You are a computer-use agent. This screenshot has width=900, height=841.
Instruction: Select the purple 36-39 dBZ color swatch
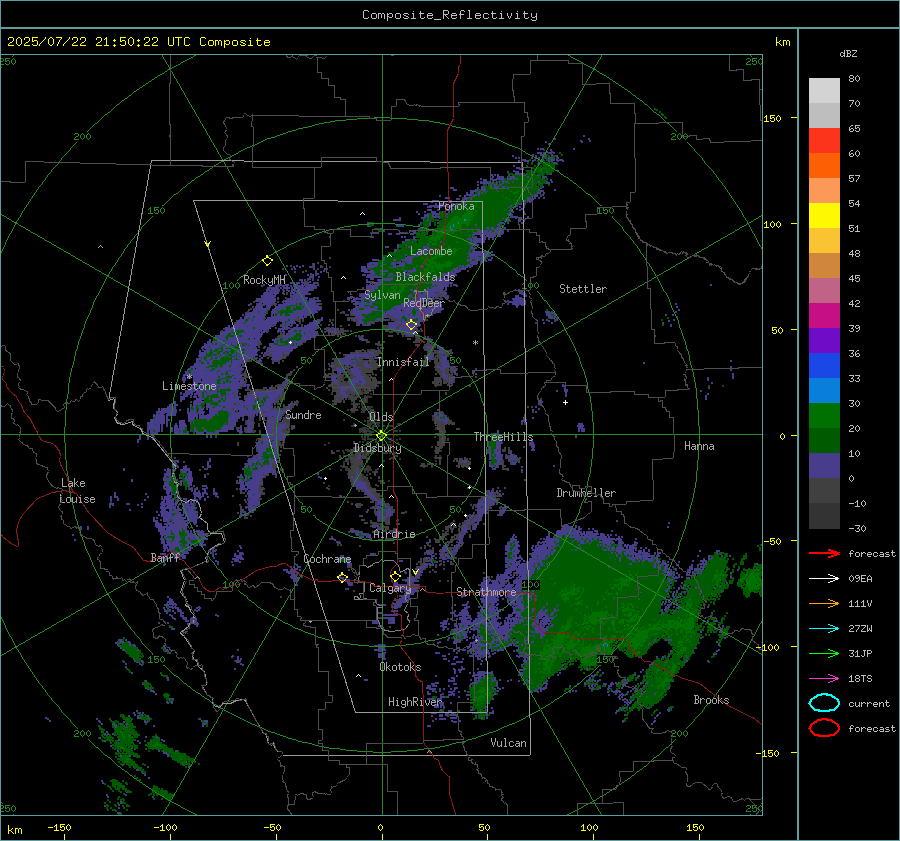(x=824, y=340)
